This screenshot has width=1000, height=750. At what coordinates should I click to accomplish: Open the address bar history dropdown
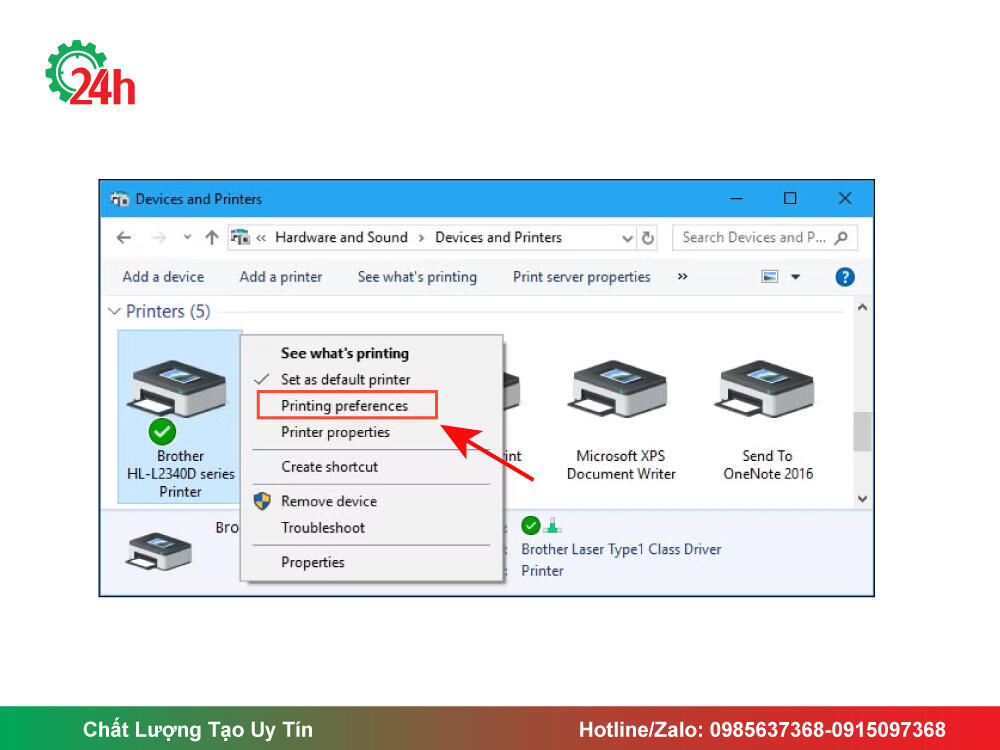pos(627,238)
